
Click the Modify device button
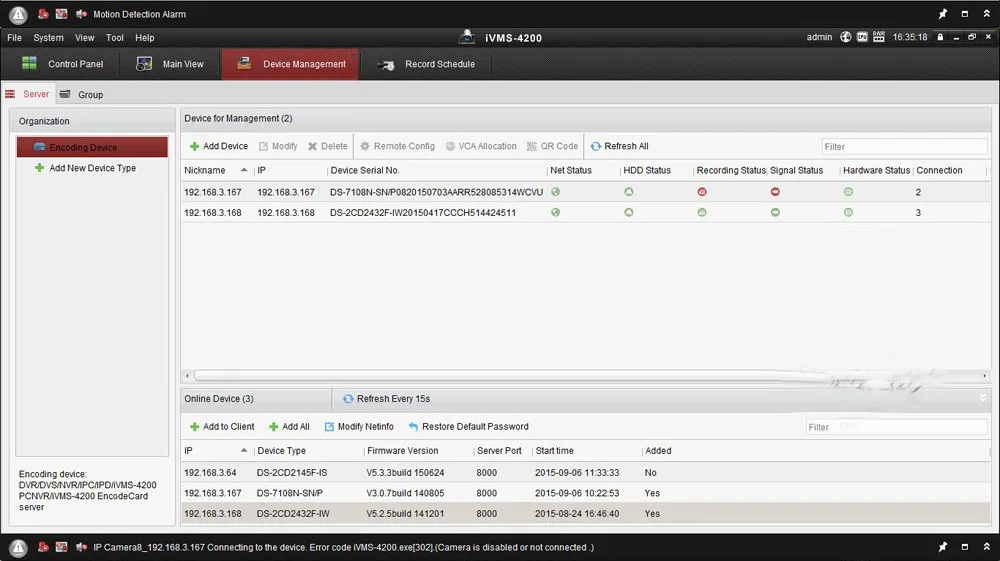click(278, 146)
